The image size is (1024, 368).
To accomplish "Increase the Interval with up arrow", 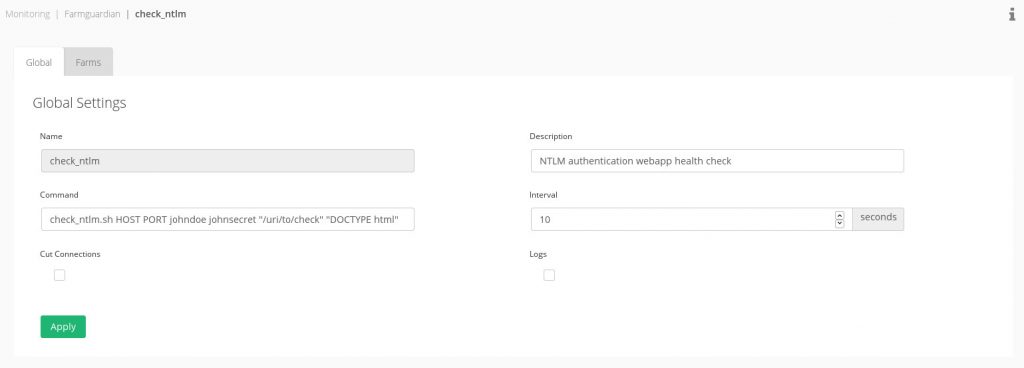I will click(x=840, y=215).
